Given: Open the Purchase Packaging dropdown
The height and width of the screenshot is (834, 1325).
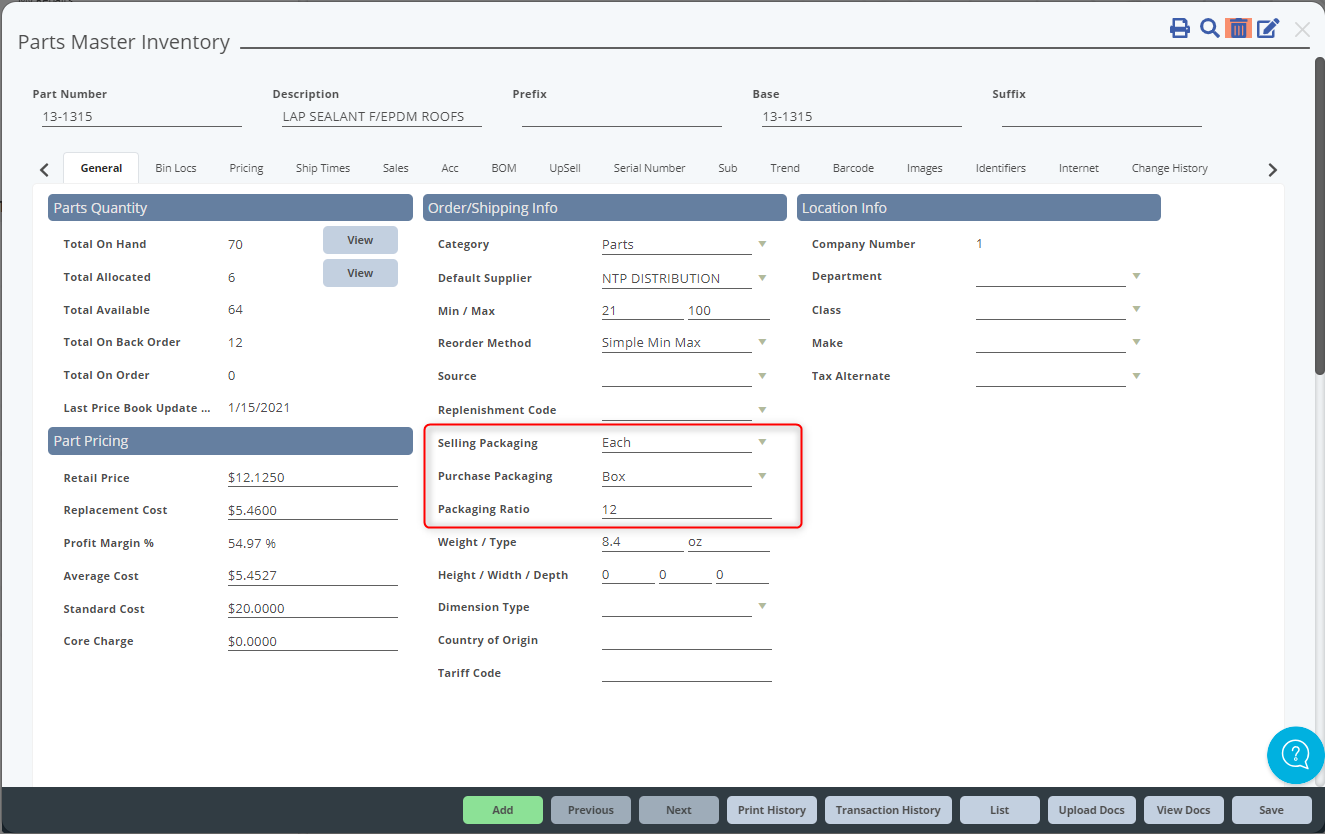Looking at the screenshot, I should pyautogui.click(x=762, y=476).
